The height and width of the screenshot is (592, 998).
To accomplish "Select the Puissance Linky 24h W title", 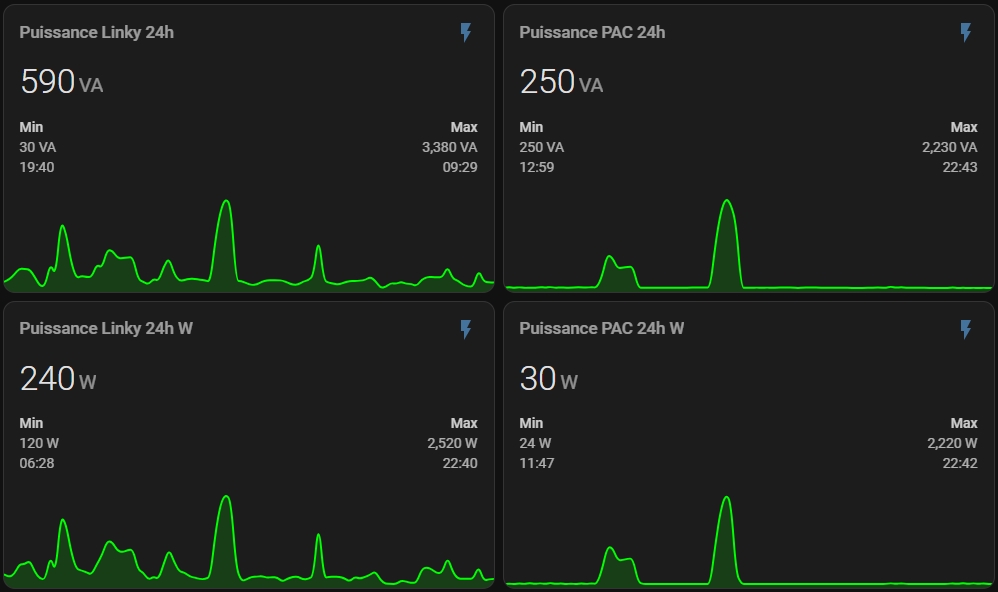I will click(106, 328).
